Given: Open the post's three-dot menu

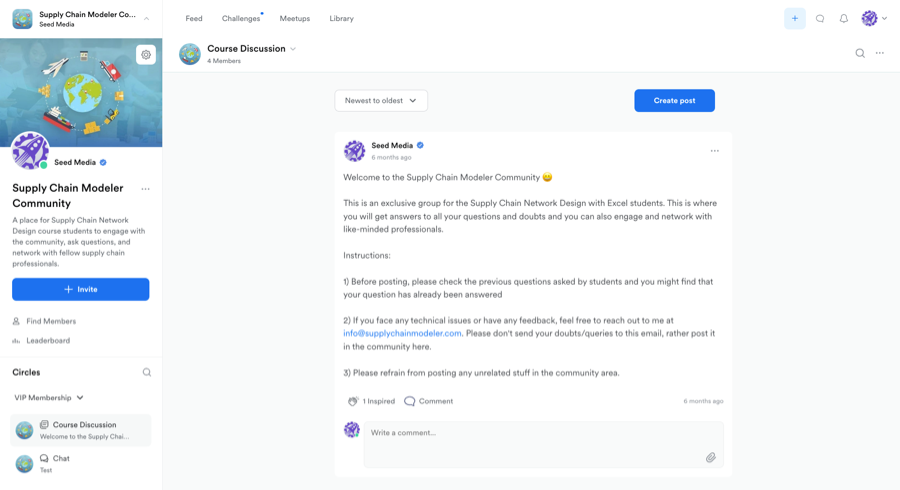Looking at the screenshot, I should pos(714,151).
